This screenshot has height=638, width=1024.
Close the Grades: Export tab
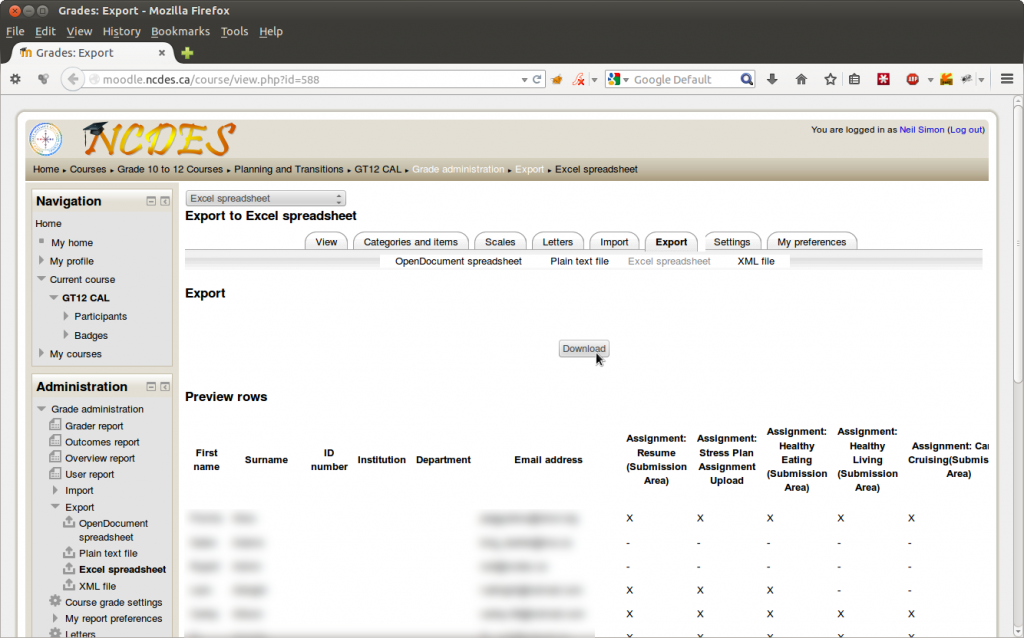click(162, 53)
